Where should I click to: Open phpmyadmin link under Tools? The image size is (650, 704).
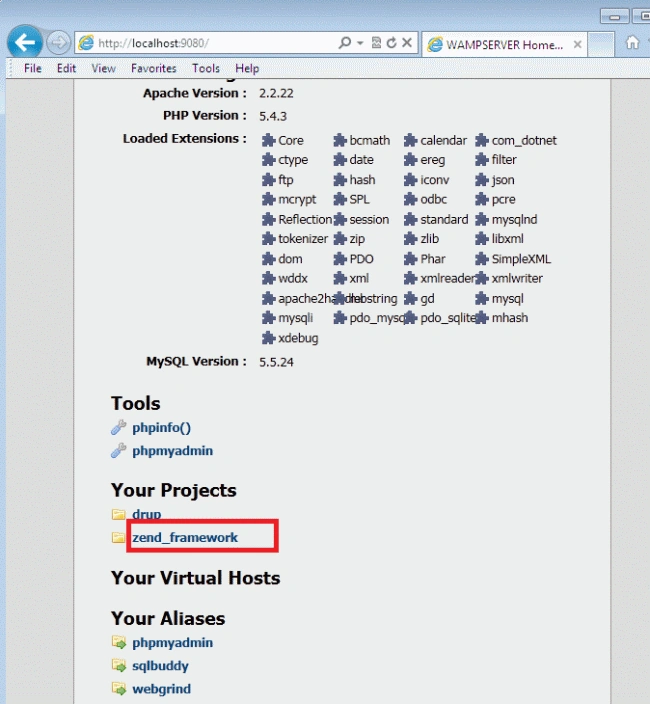(172, 451)
